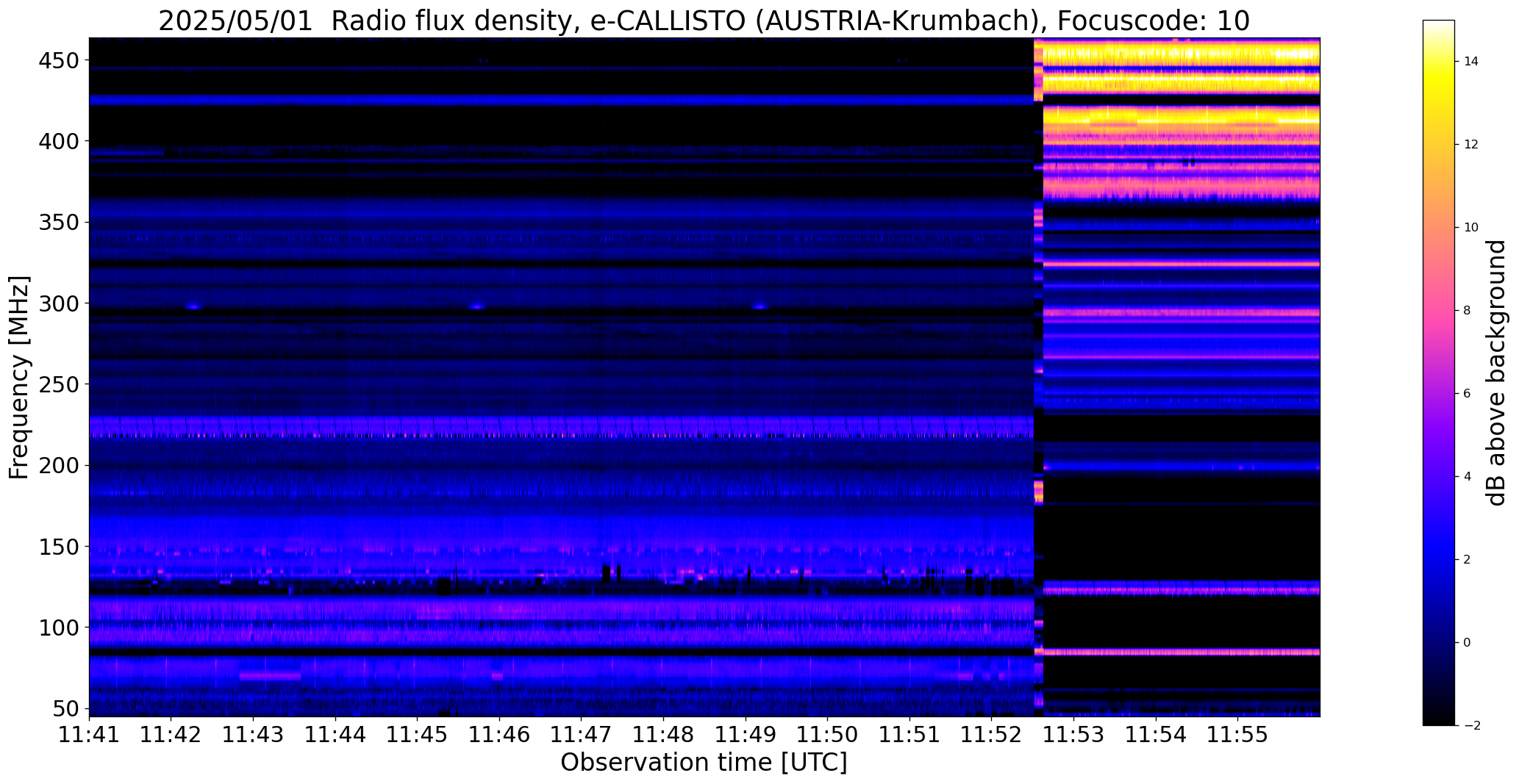Click the 150 frequency tick label
Image resolution: width=1519 pixels, height=784 pixels.
[57, 547]
